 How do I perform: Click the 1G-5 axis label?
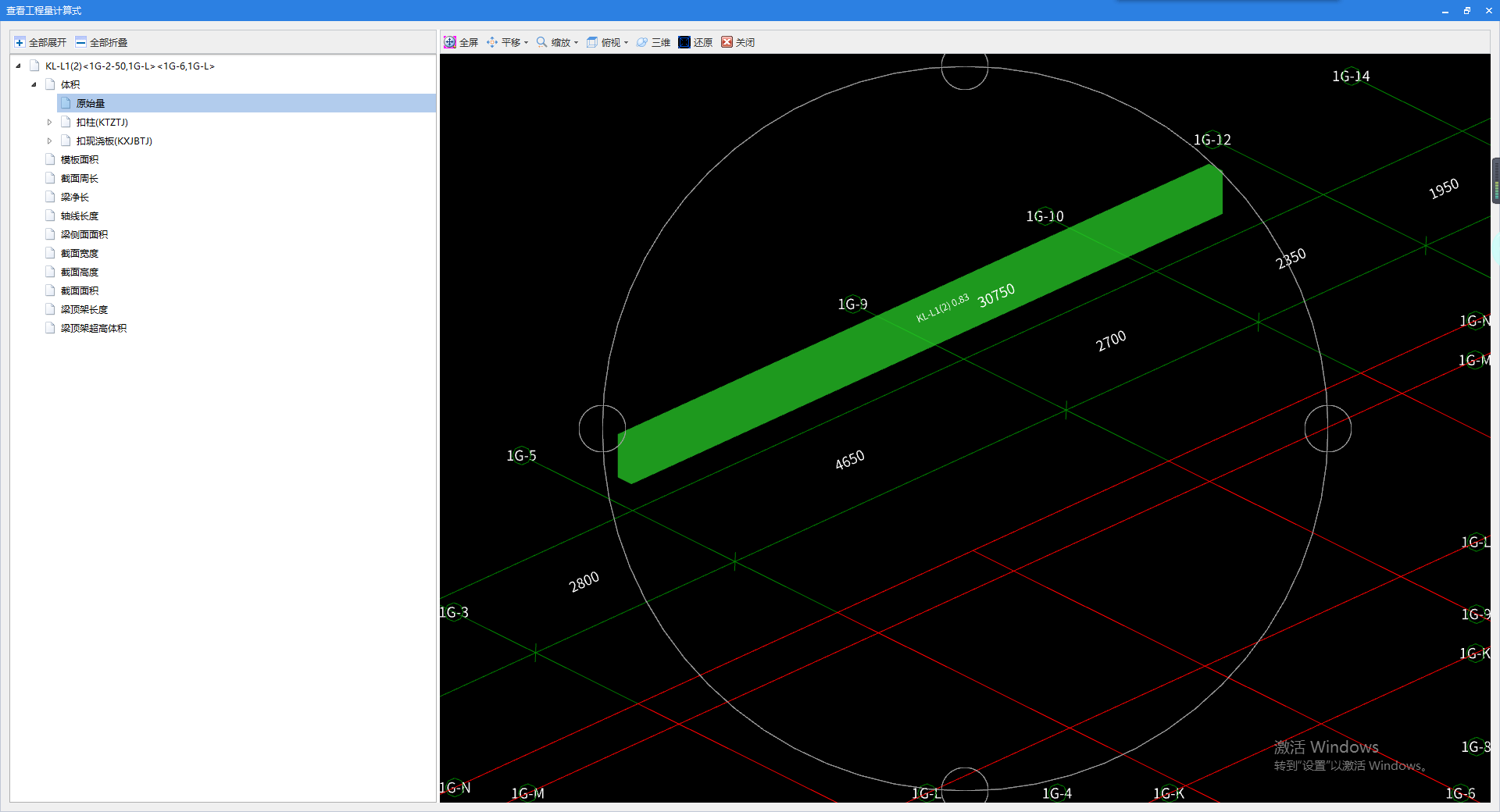click(x=521, y=455)
